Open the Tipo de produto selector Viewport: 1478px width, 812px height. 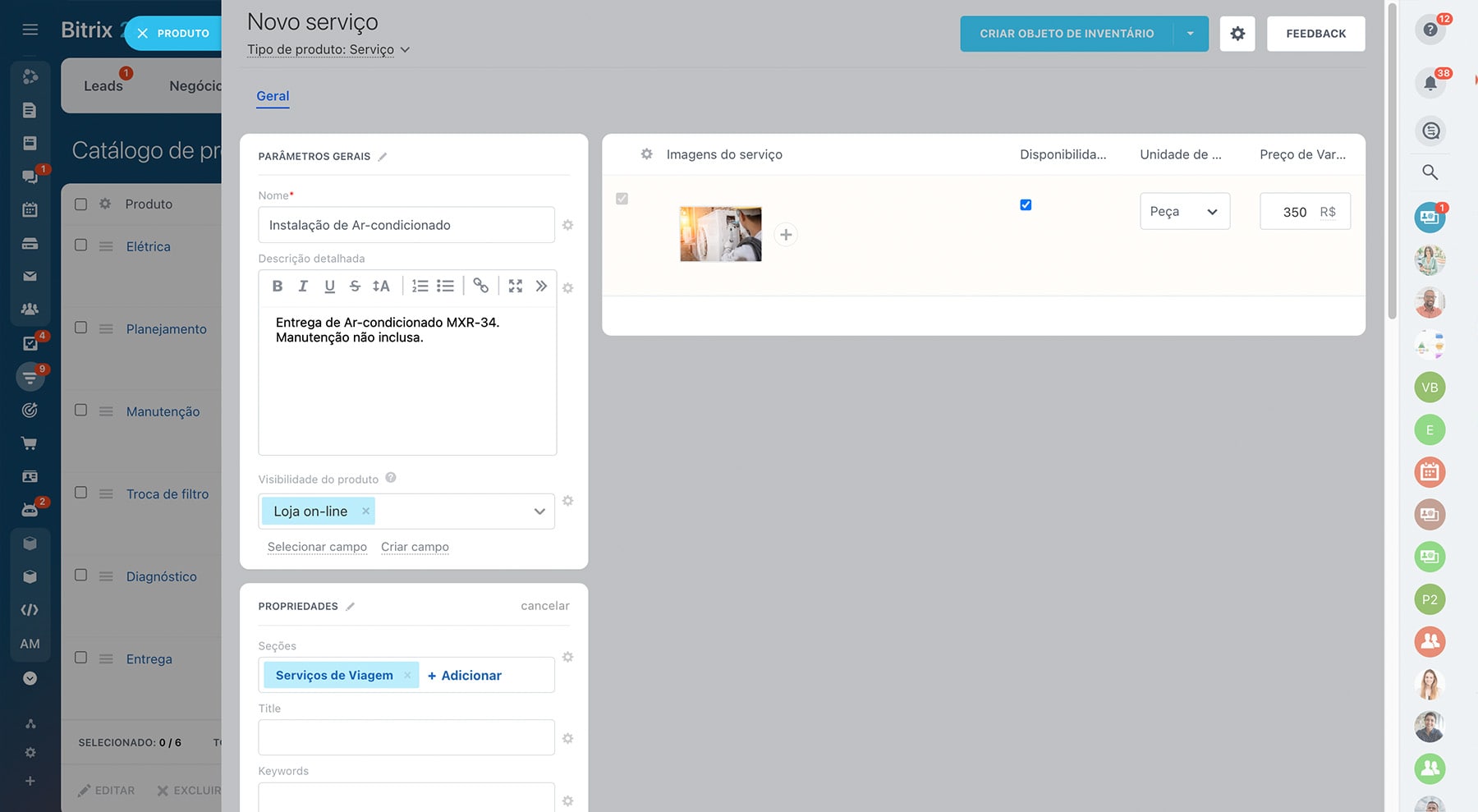pyautogui.click(x=328, y=49)
